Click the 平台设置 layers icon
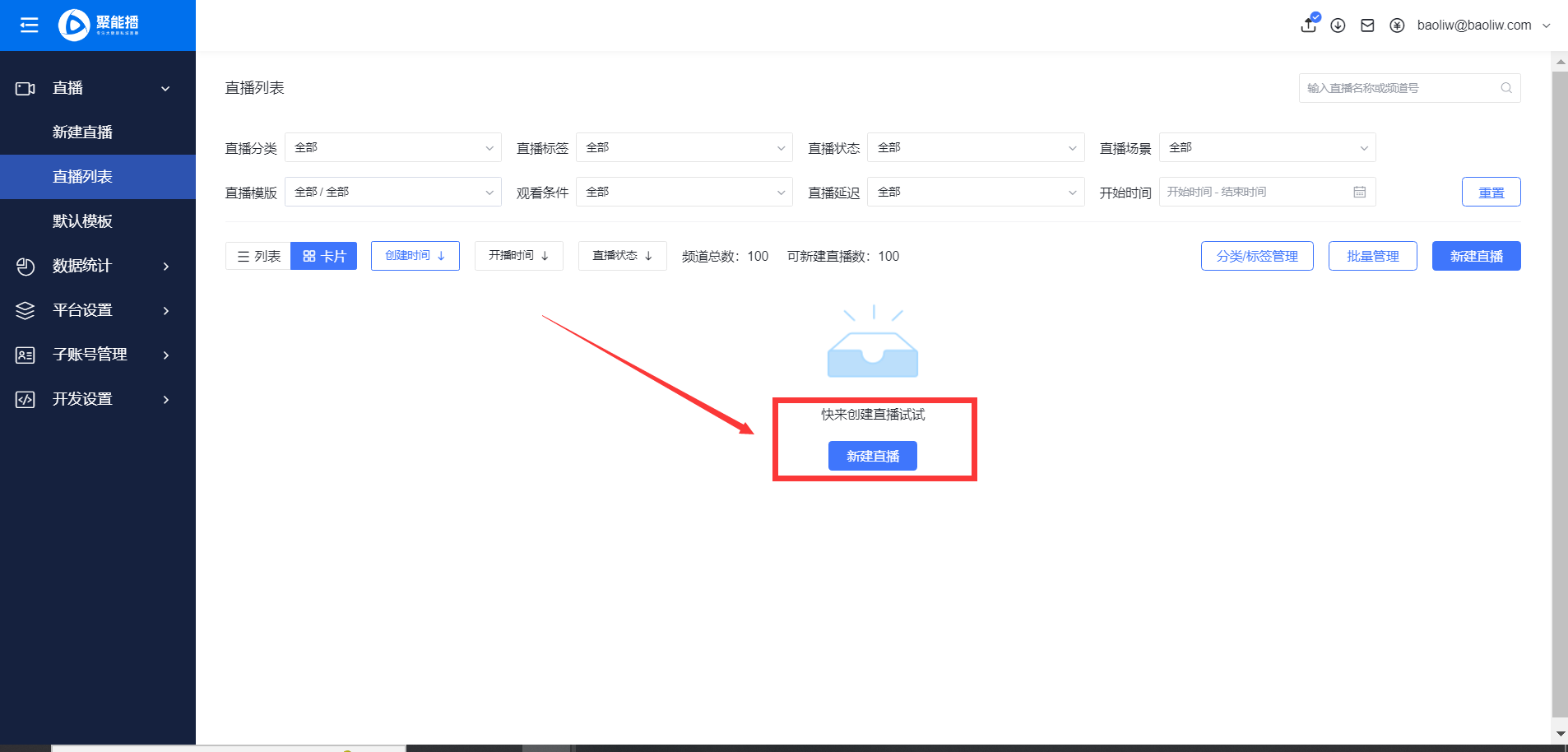The image size is (1568, 752). 26,310
